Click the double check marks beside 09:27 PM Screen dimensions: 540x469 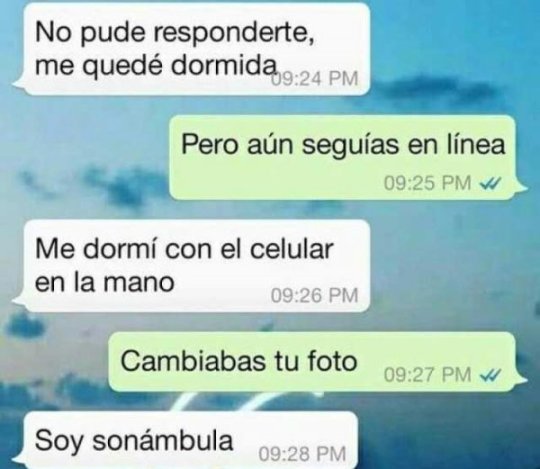(x=490, y=375)
